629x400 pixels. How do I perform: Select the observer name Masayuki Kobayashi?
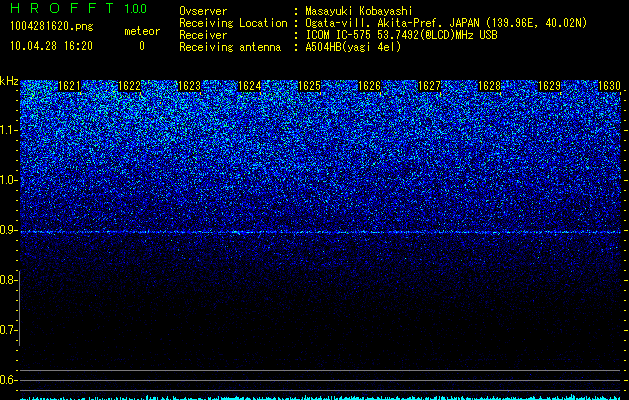[359, 11]
